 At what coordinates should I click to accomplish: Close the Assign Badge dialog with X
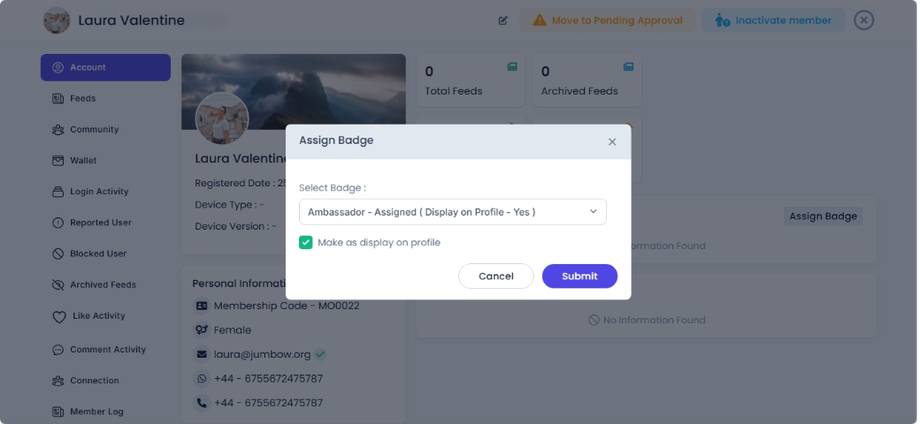pos(612,142)
